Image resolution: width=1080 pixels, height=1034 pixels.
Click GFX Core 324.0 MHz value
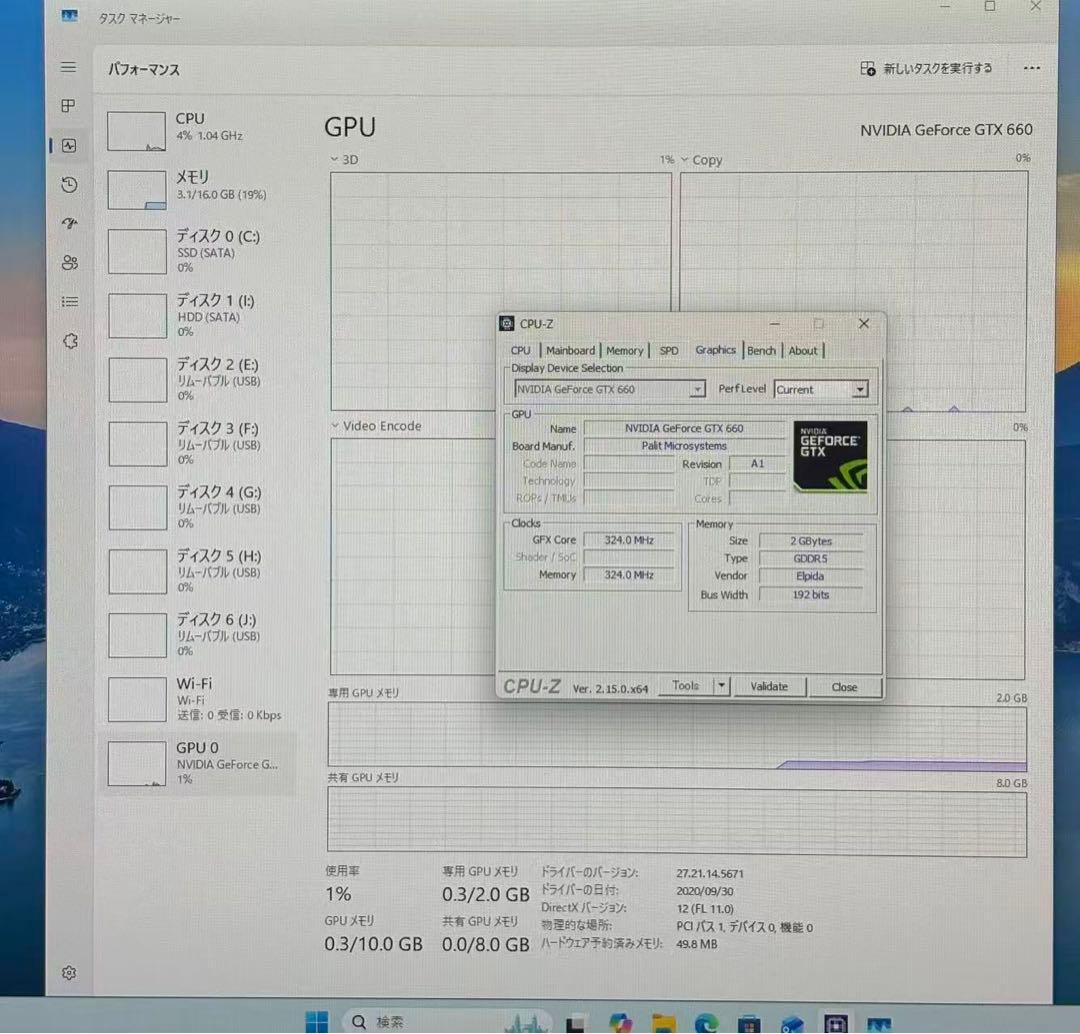pos(629,540)
